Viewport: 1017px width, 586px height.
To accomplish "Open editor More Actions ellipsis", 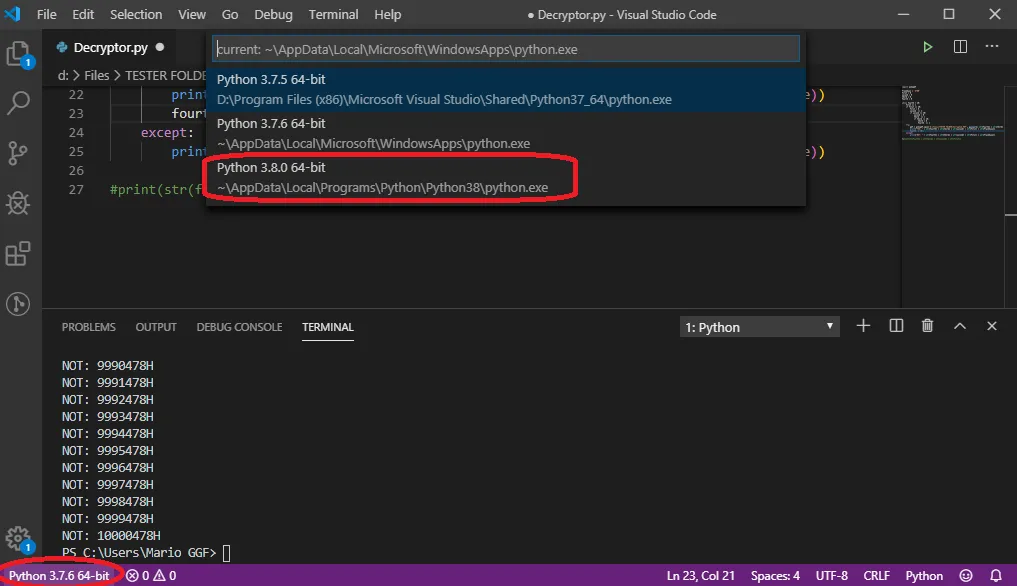I will point(992,47).
